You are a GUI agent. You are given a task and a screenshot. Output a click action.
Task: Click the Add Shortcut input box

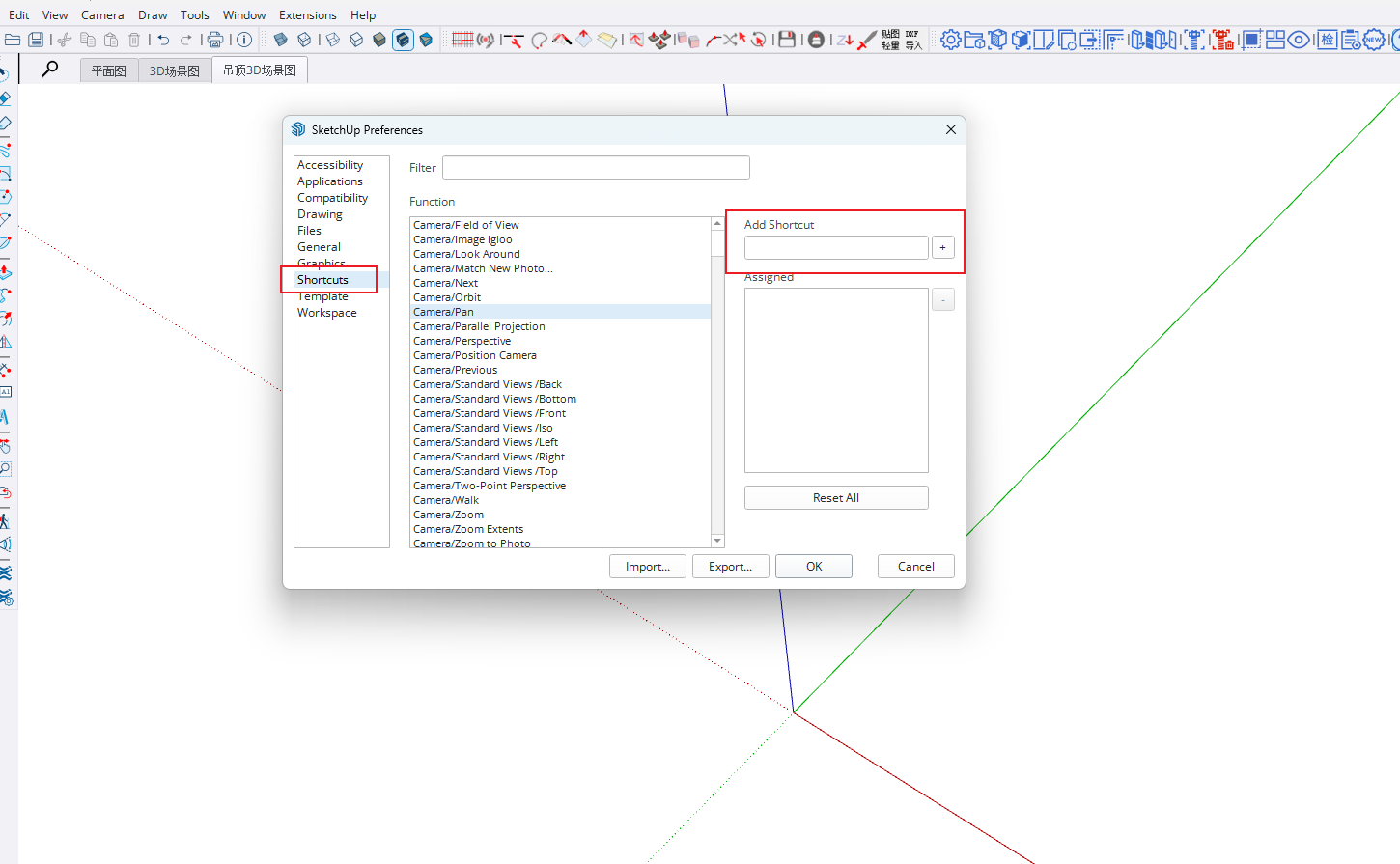coord(836,247)
